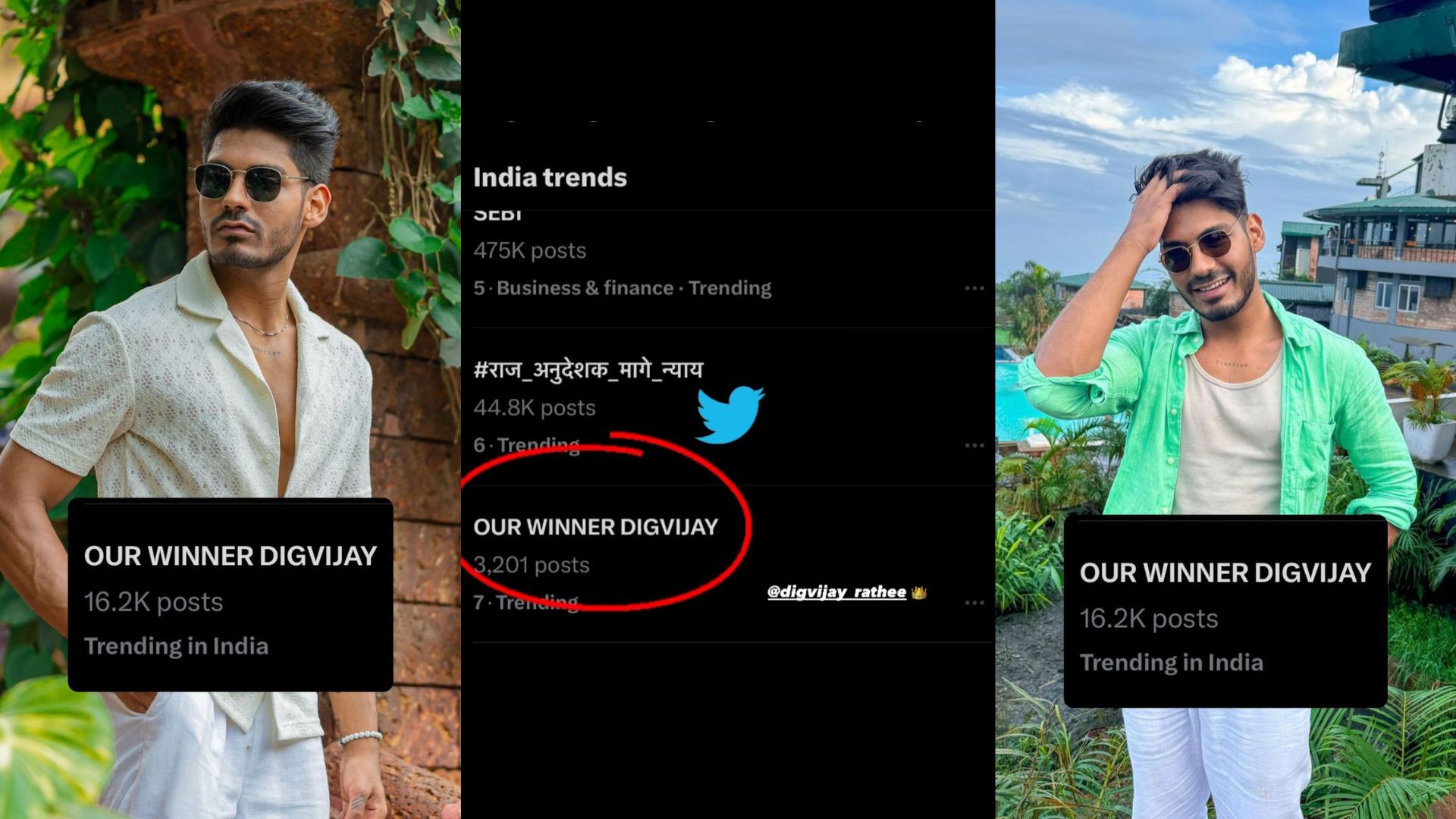The height and width of the screenshot is (819, 1456).
Task: Click the left trending card overlay title
Action: click(x=231, y=556)
